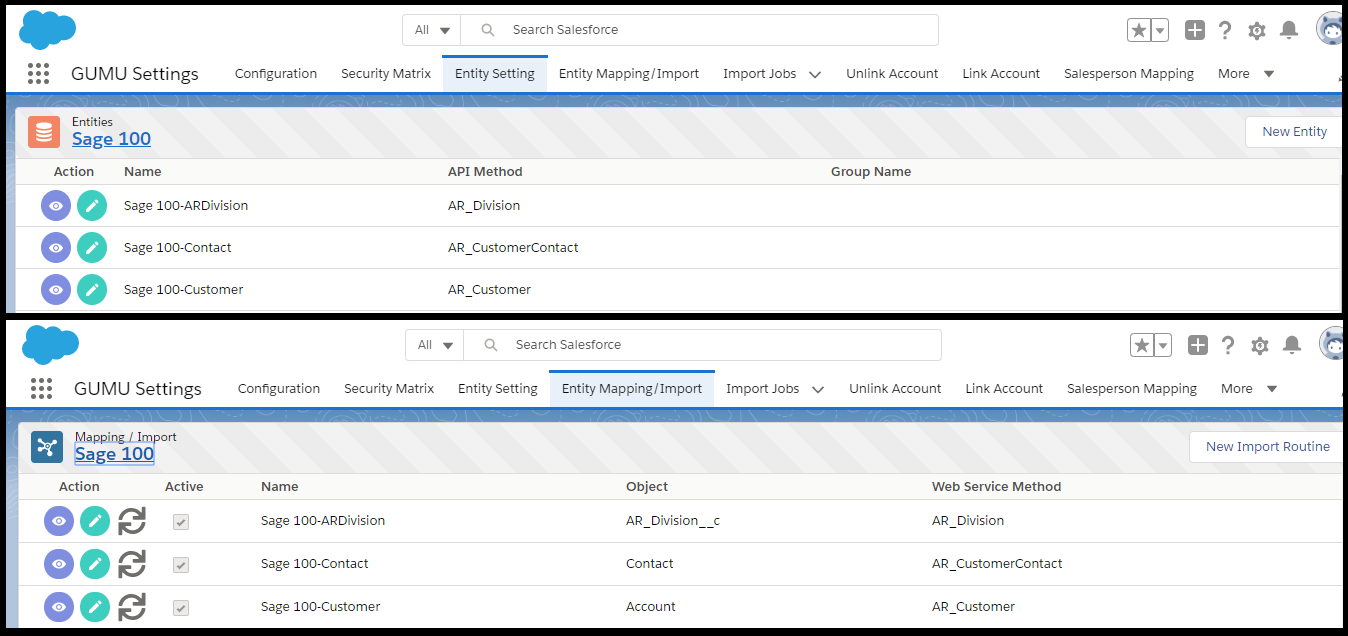Click the Web Service Method column header
Viewport: 1348px width, 636px height.
[996, 487]
